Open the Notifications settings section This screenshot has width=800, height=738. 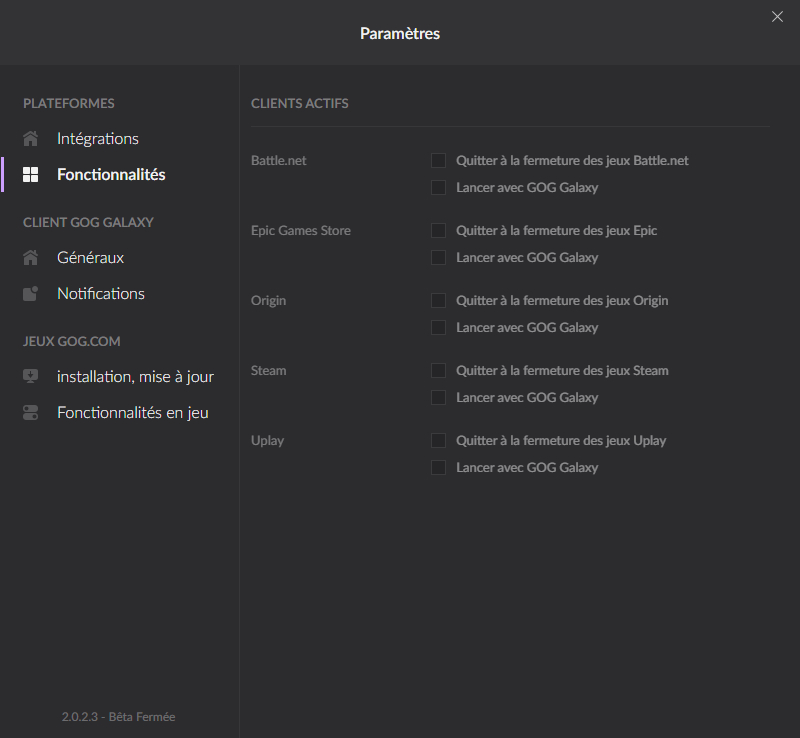click(x=101, y=293)
